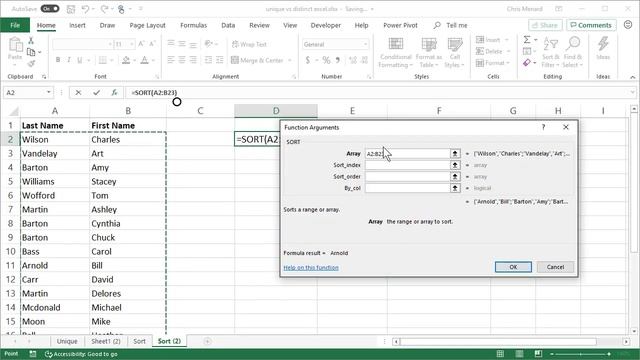This screenshot has width=640, height=360.
Task: Select the cell containing Wofford
Action: click(x=55, y=196)
